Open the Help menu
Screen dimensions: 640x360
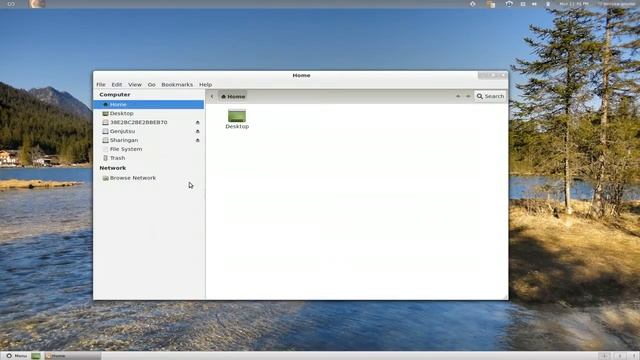[205, 84]
